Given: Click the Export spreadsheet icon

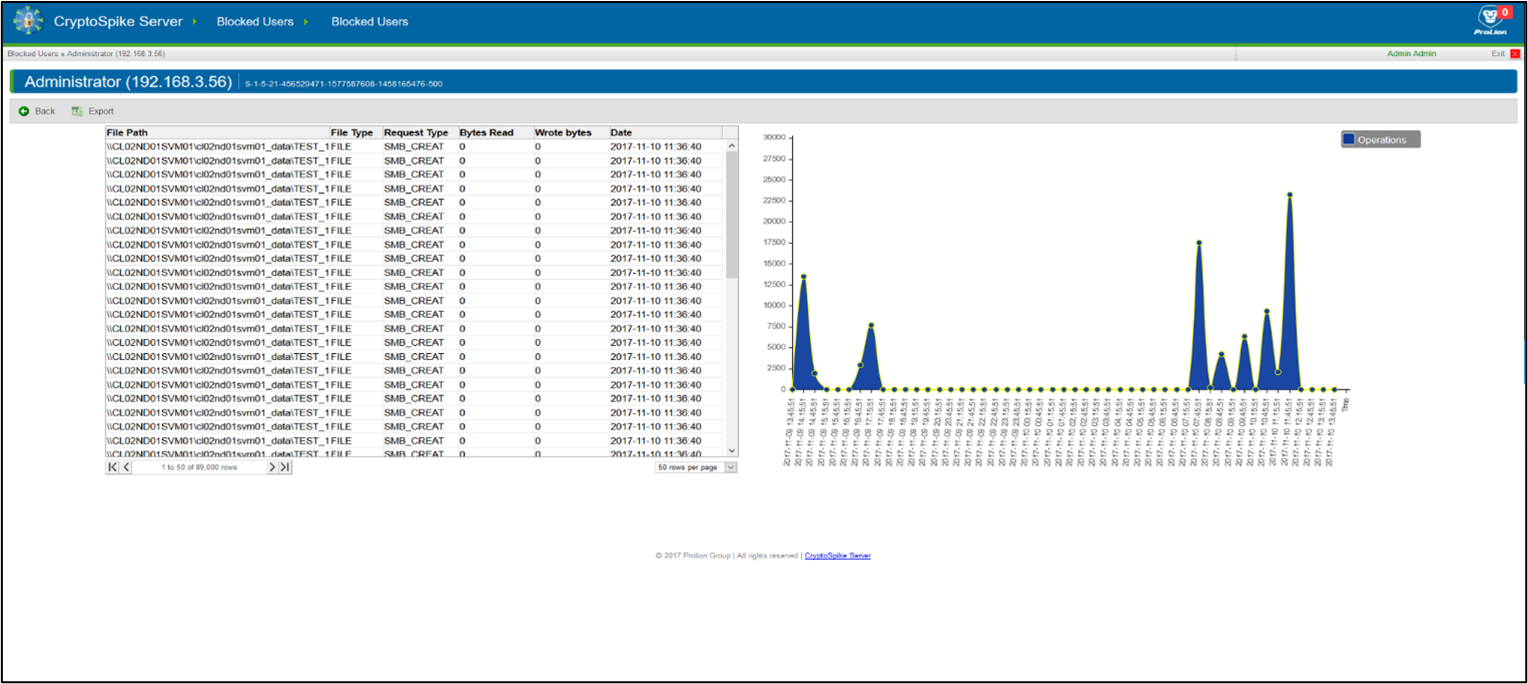Looking at the screenshot, I should tap(77, 111).
